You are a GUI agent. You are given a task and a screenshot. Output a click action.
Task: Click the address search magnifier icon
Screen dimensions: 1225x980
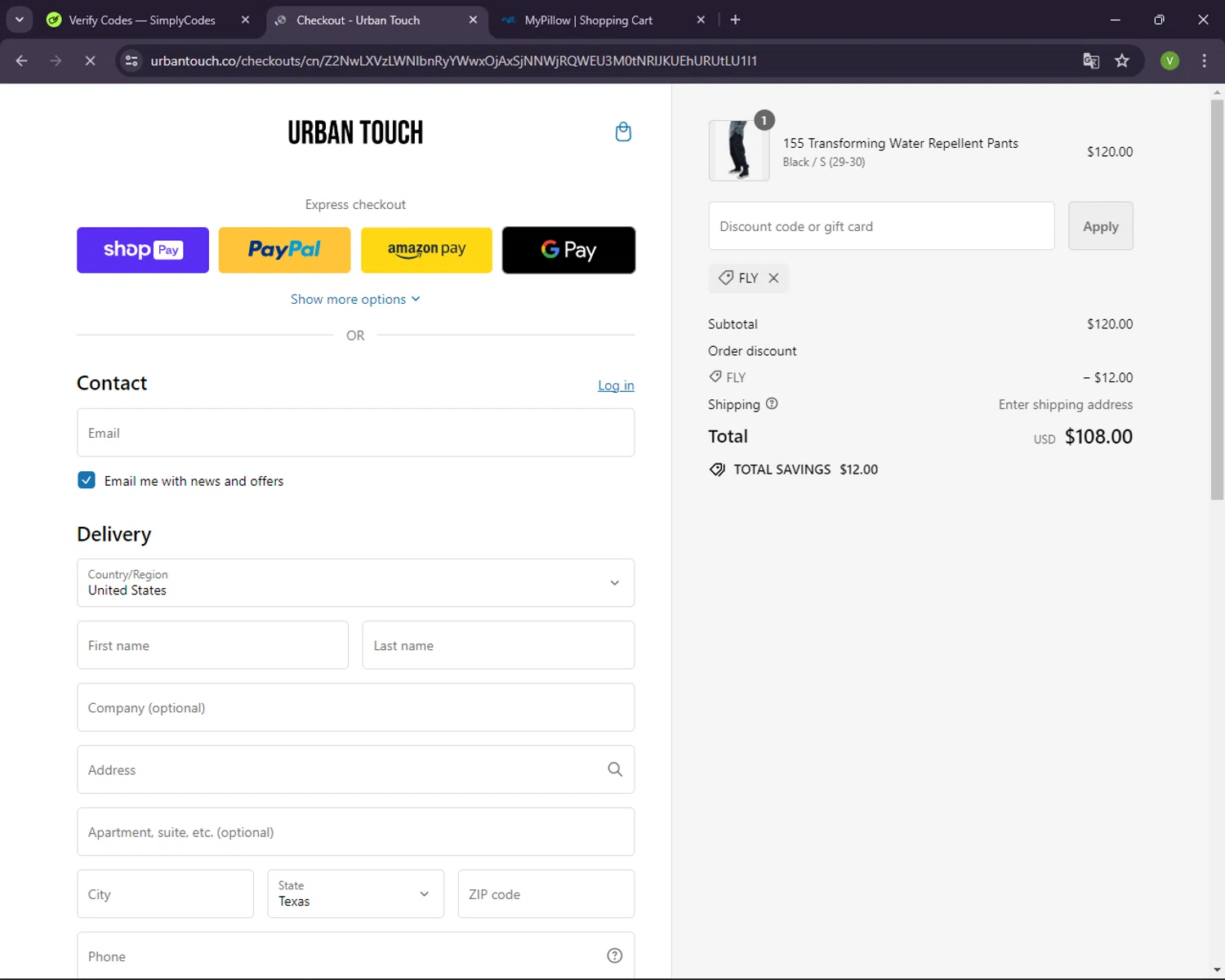pyautogui.click(x=615, y=769)
